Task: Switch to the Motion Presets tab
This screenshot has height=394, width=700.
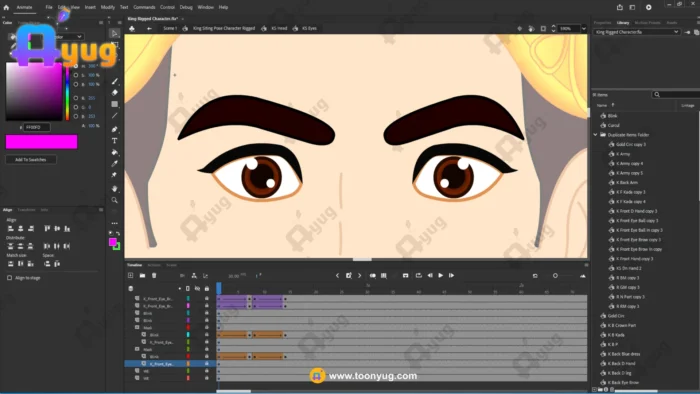Action: coord(647,23)
